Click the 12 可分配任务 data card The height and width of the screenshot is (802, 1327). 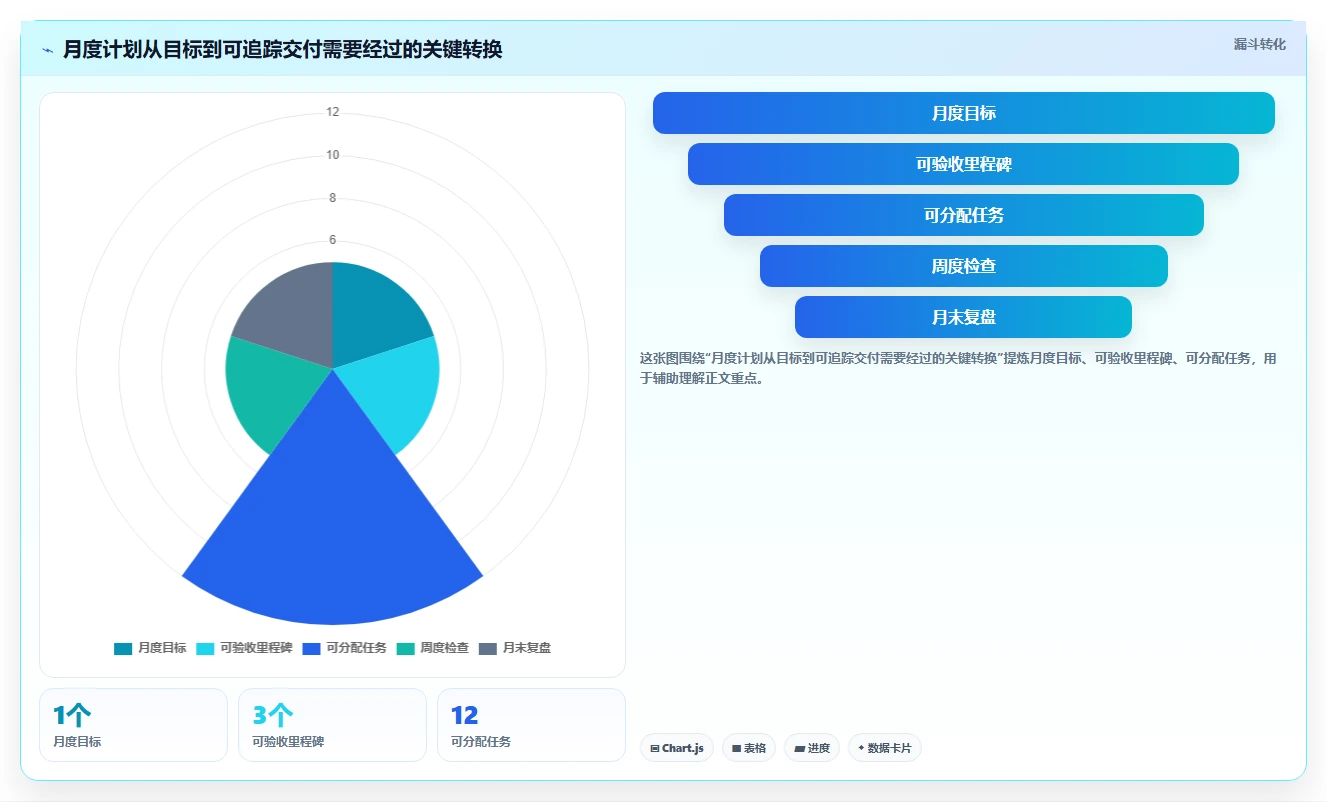coord(531,725)
